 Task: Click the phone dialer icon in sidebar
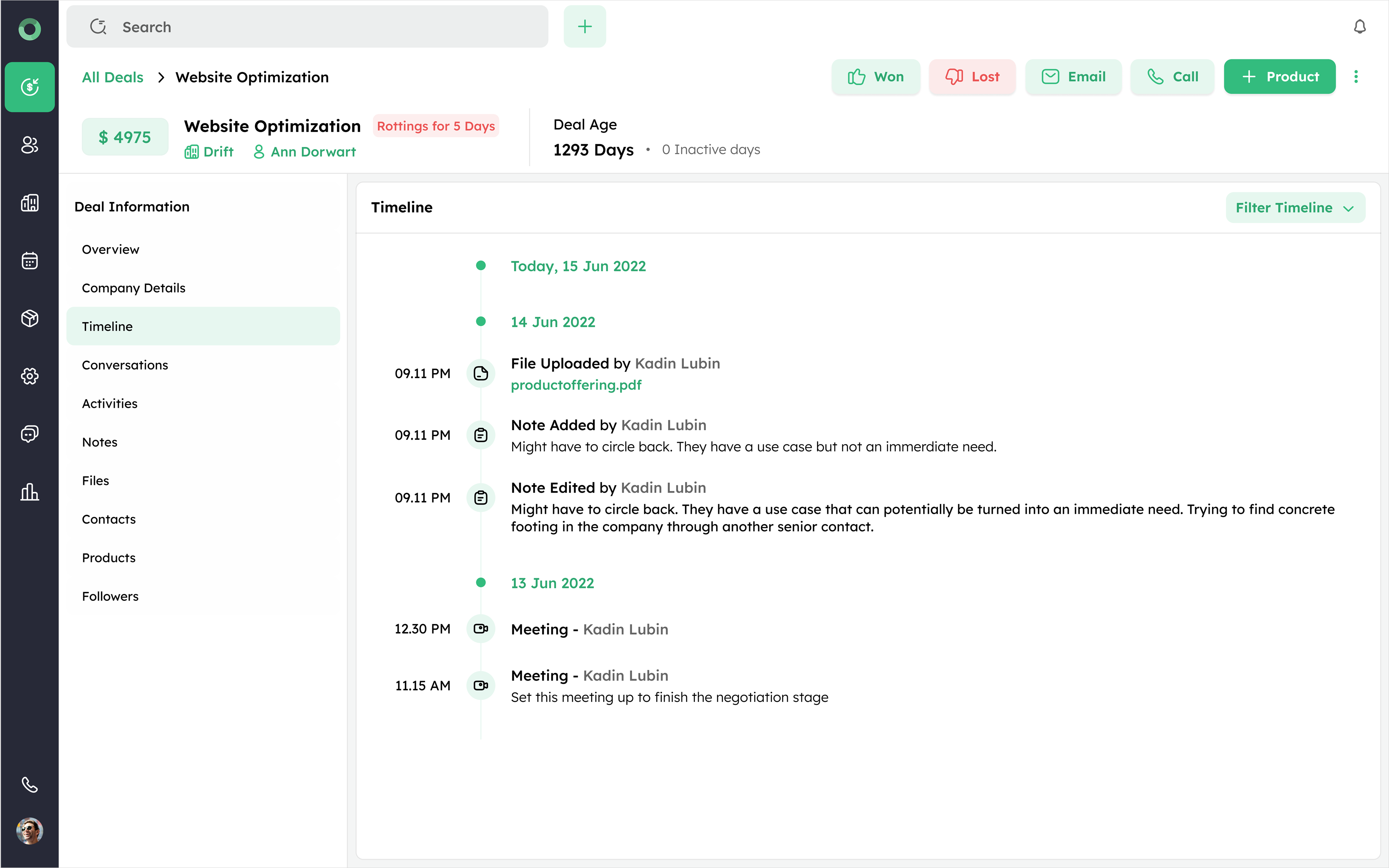click(30, 784)
